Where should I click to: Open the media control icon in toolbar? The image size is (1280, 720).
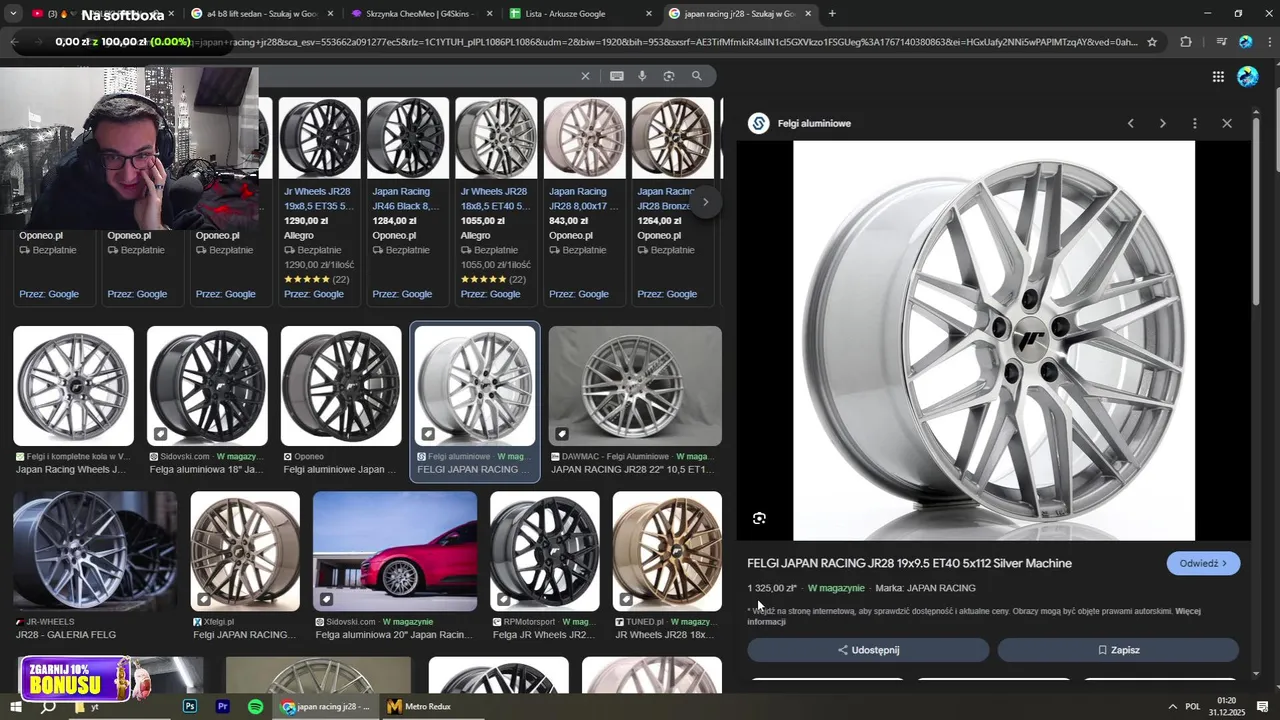[x=1221, y=42]
